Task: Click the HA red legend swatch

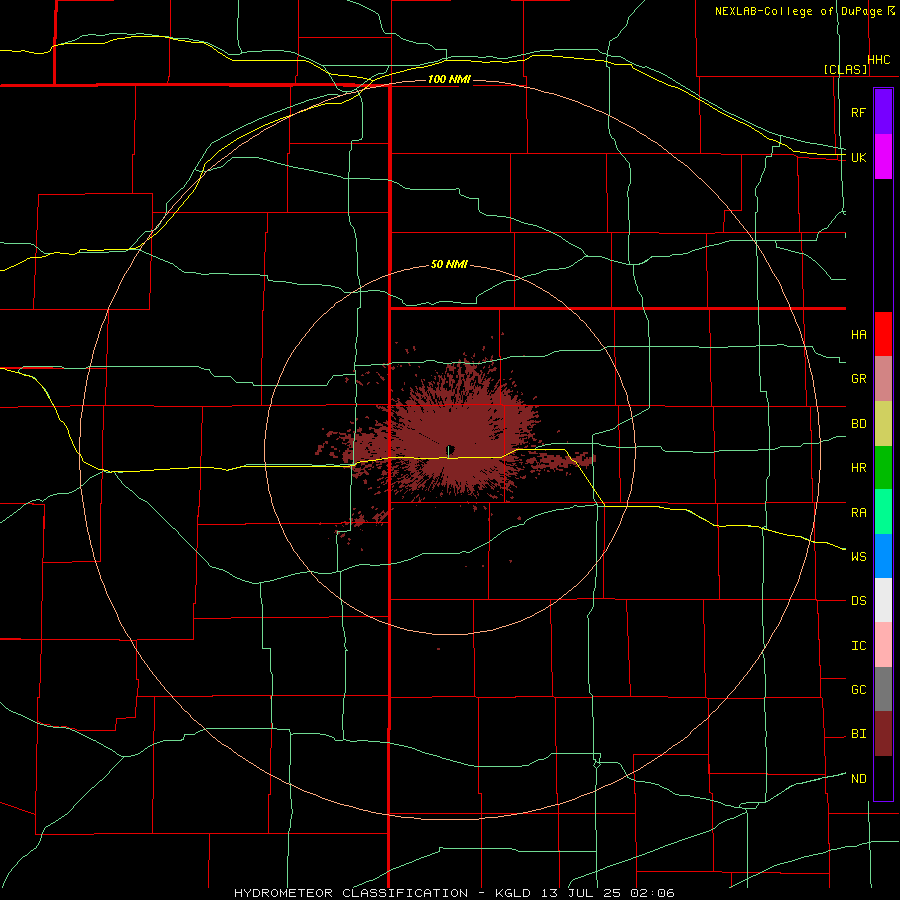Action: (x=883, y=334)
